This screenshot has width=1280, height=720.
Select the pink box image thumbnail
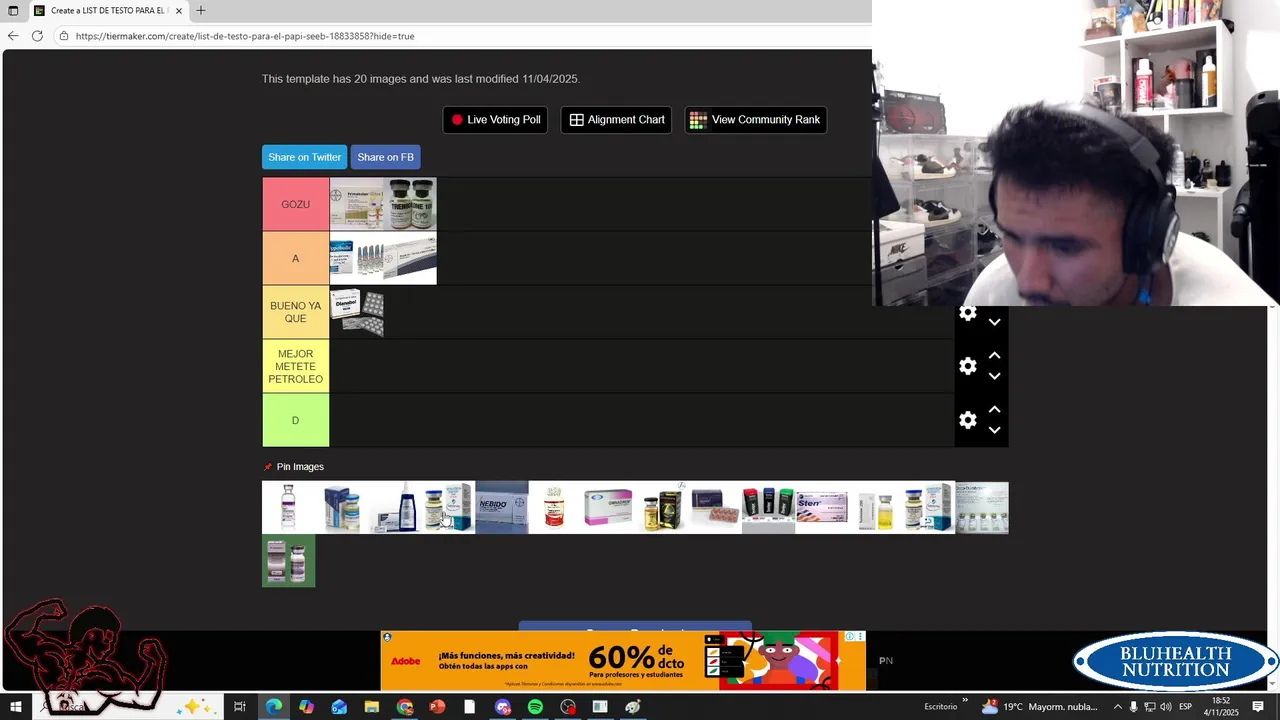coord(608,507)
